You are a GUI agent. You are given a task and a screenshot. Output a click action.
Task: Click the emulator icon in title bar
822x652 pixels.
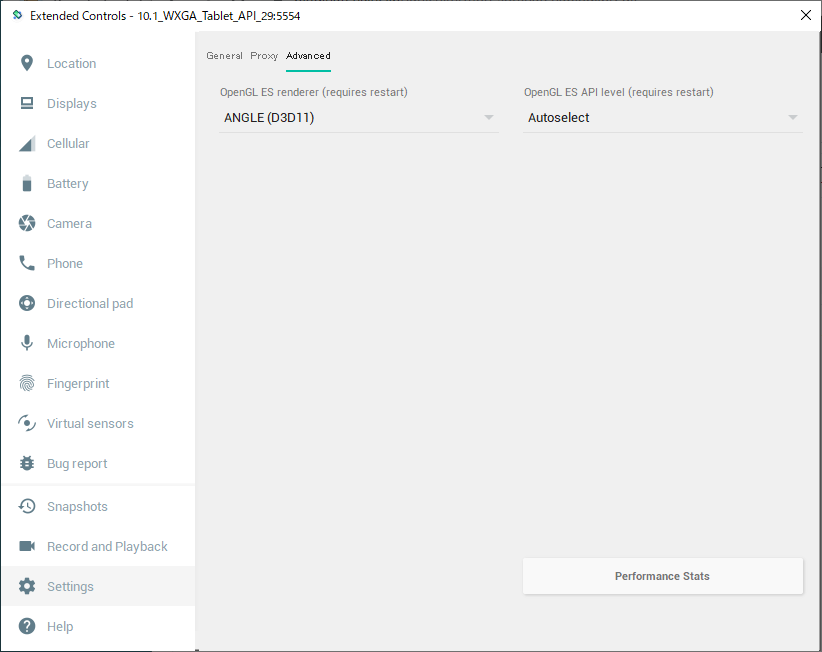[17, 15]
